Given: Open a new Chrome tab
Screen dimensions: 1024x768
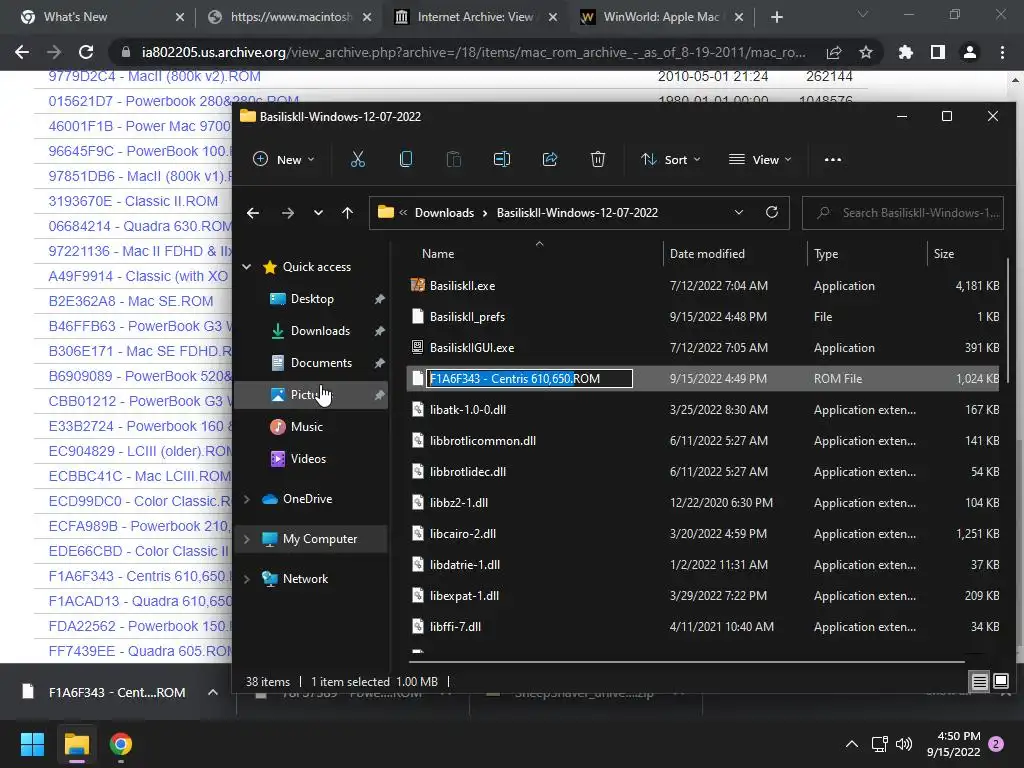Looking at the screenshot, I should pyautogui.click(x=776, y=17).
